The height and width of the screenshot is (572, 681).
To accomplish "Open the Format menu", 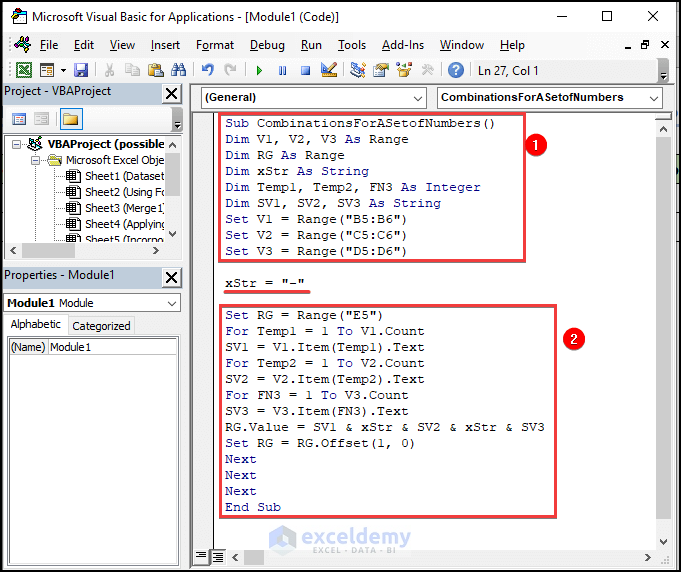I will pos(215,45).
